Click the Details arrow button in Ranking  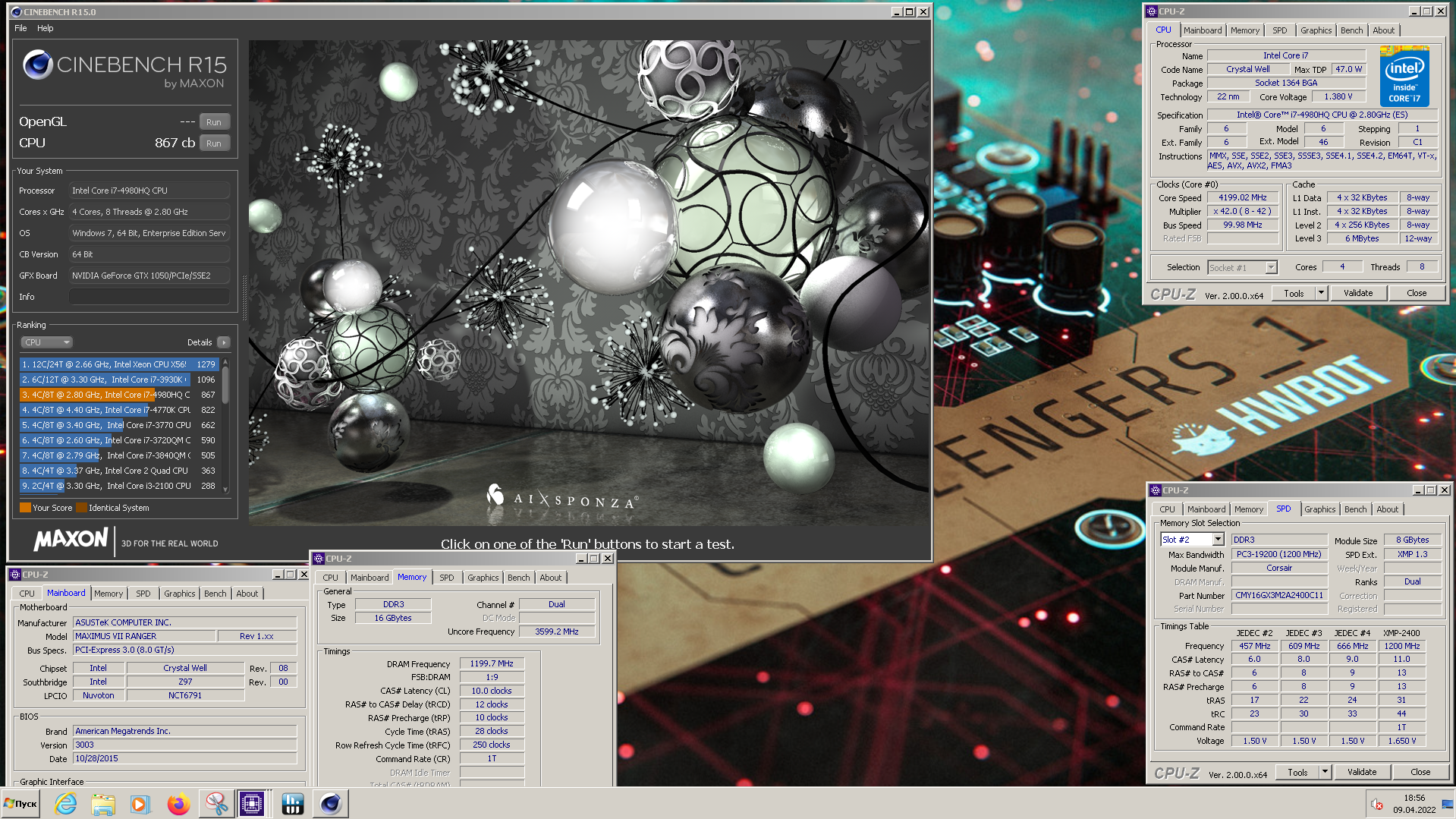tap(224, 342)
